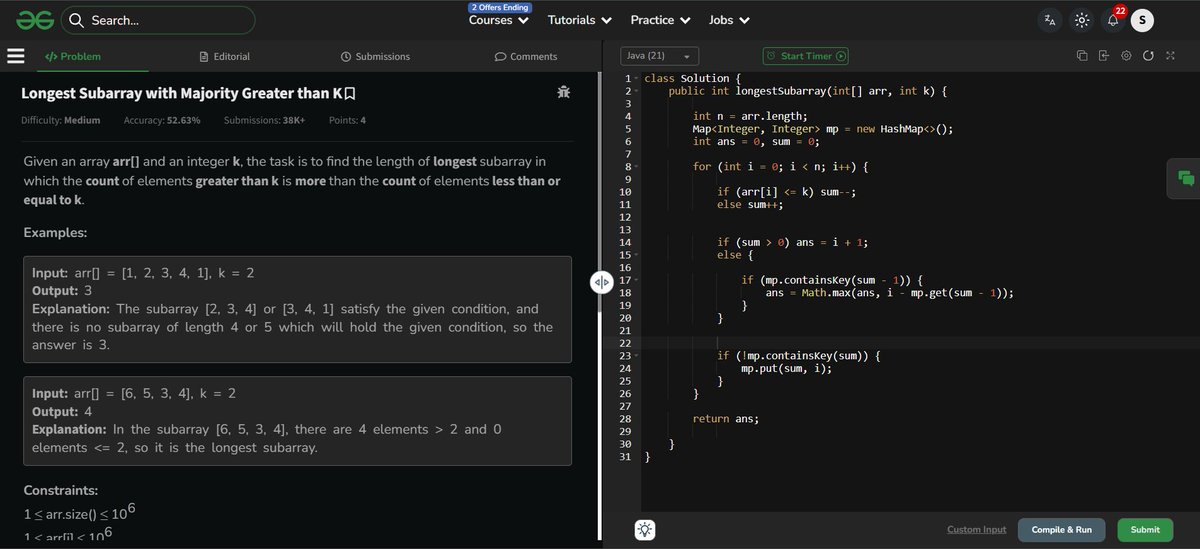Collapse code fold arrow at line 1

(x=637, y=79)
